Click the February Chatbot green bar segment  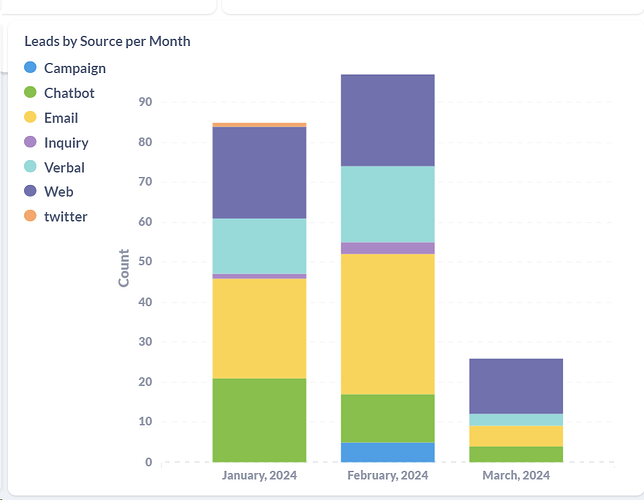[388, 418]
